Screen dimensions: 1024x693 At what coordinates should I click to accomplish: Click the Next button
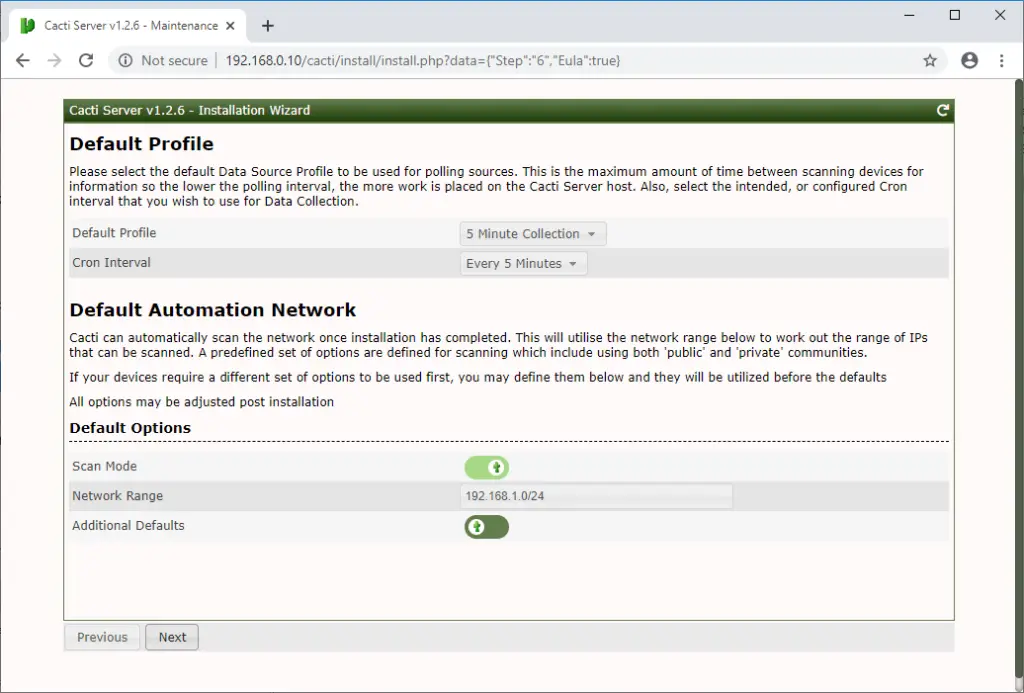click(171, 636)
